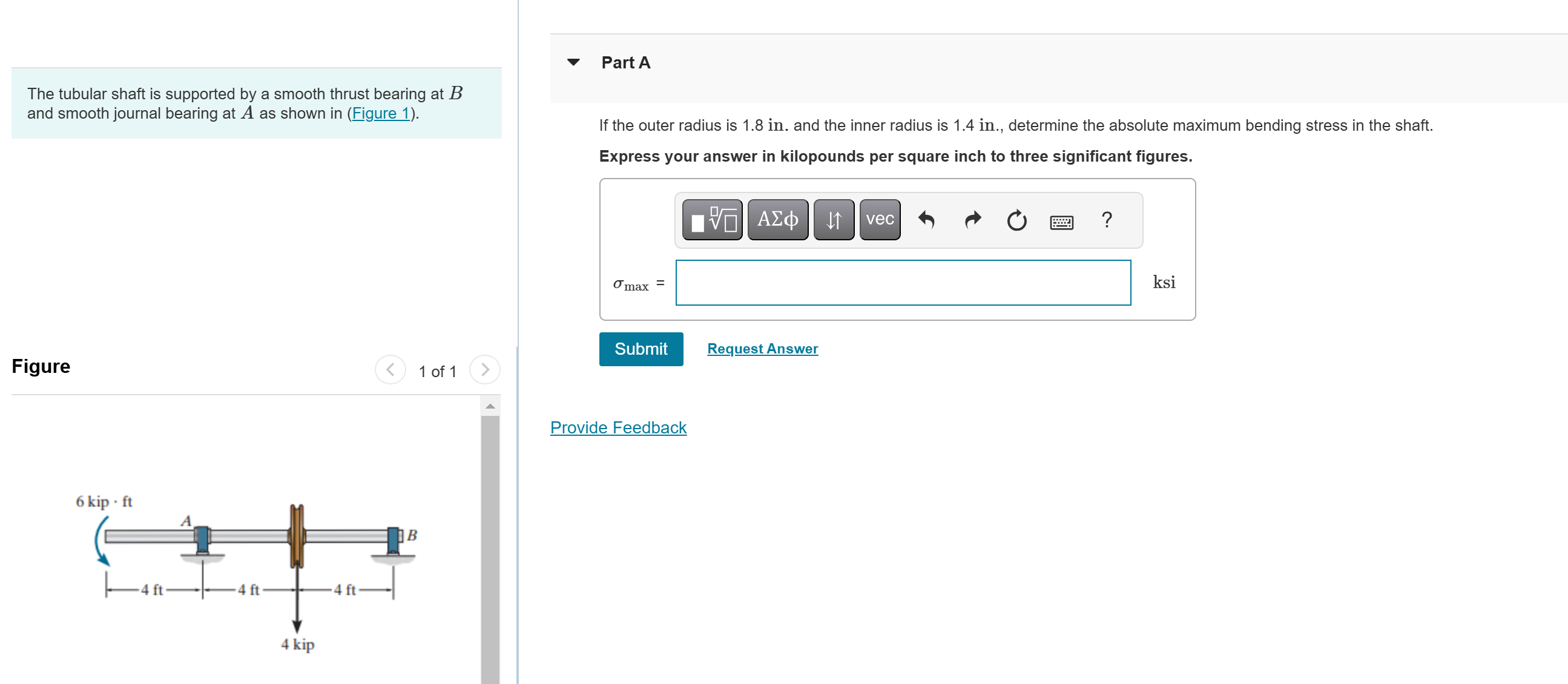Image resolution: width=1568 pixels, height=684 pixels.
Task: Open the math templates fraction/root tool
Action: pos(711,220)
